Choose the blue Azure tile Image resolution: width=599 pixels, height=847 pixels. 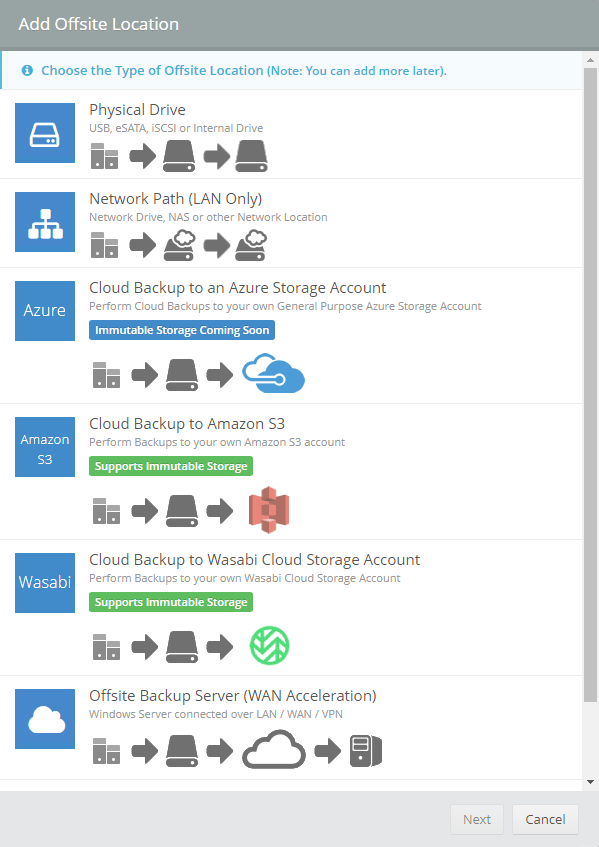tap(45, 311)
